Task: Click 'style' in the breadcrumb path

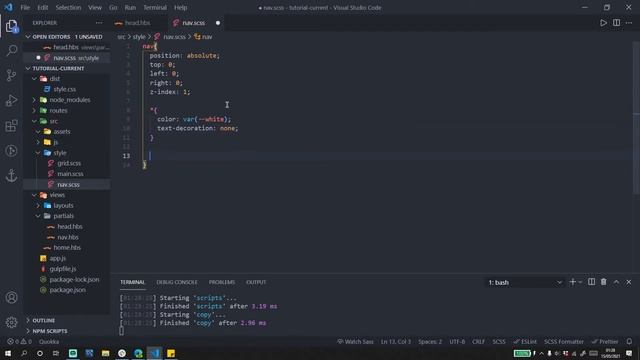Action: [139, 37]
